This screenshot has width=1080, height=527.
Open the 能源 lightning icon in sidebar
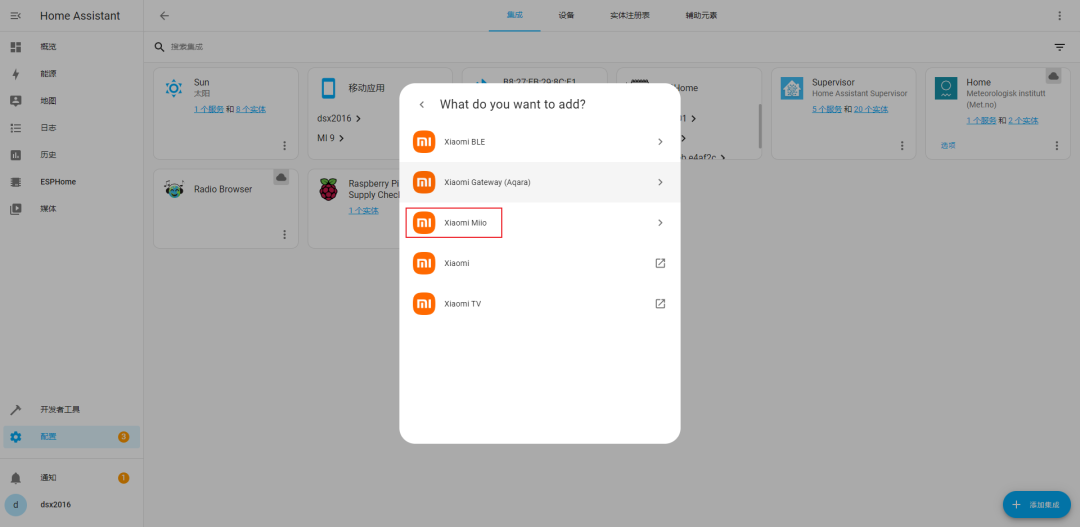[x=16, y=74]
